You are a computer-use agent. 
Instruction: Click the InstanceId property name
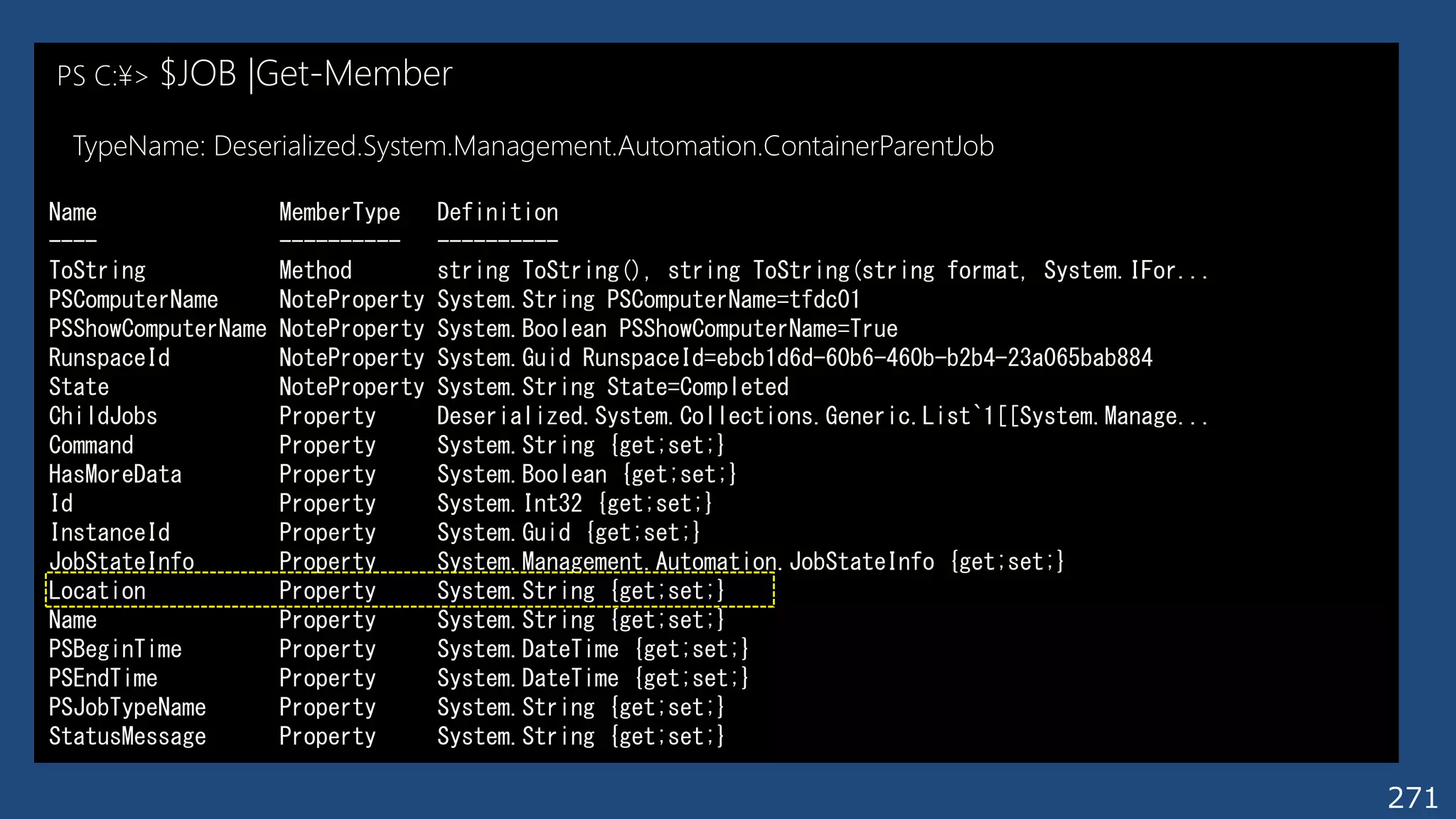tap(109, 533)
